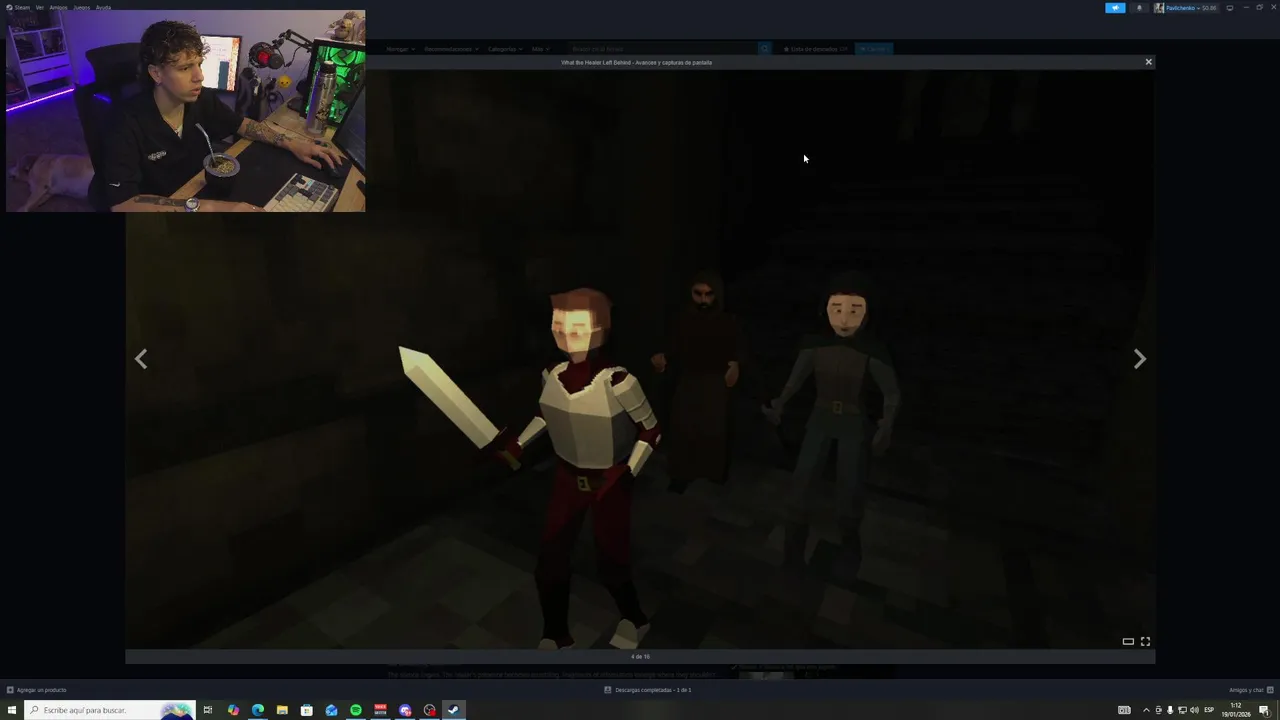
Task: Open Microsoft Store from the taskbar
Action: [x=307, y=710]
